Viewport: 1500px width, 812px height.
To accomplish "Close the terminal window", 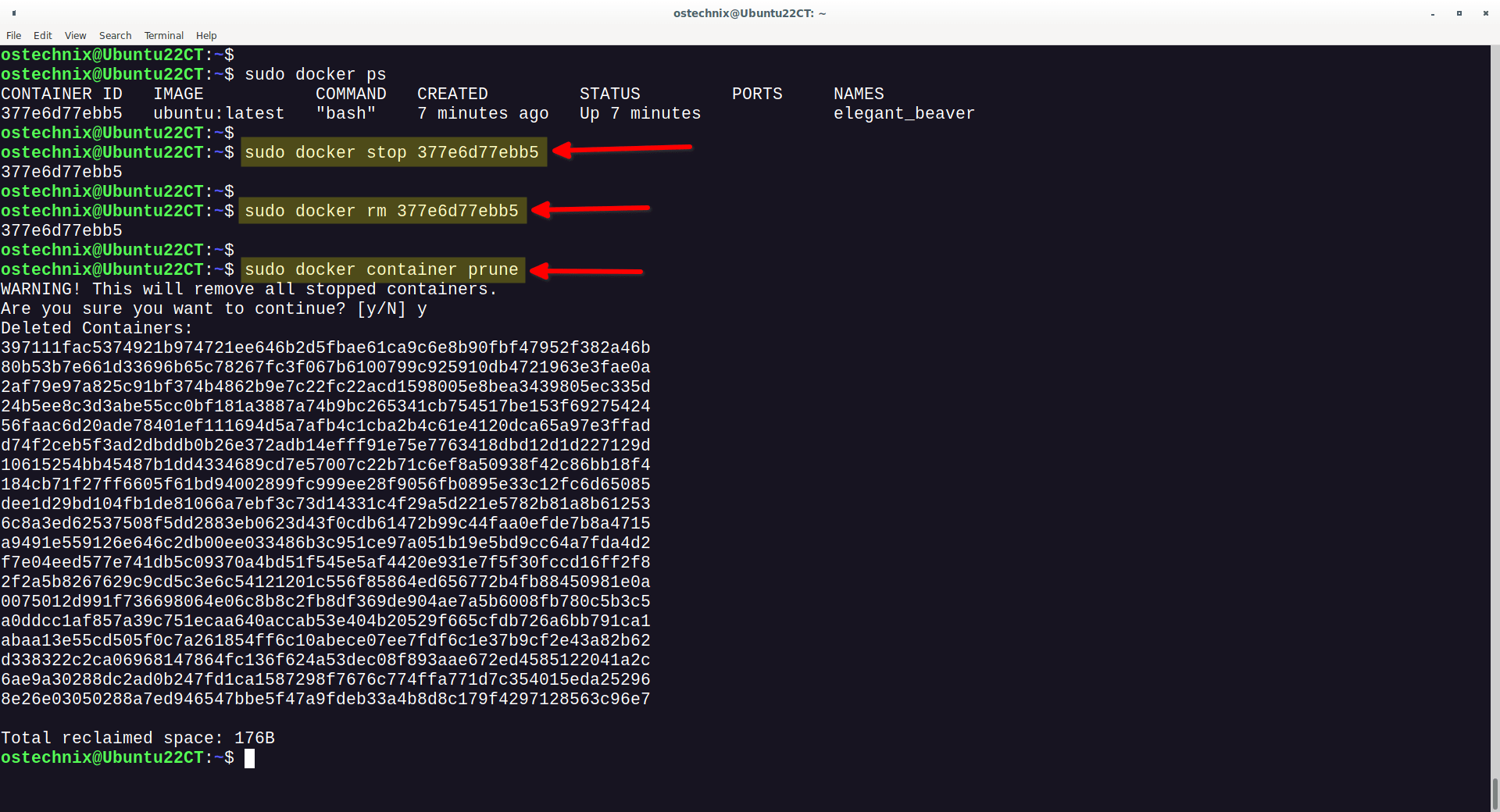I will 1485,13.
